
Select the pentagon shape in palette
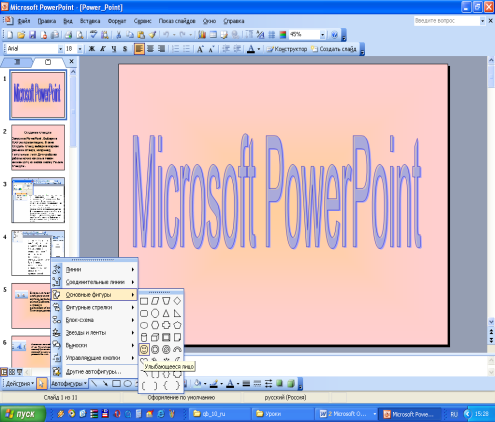177,325
